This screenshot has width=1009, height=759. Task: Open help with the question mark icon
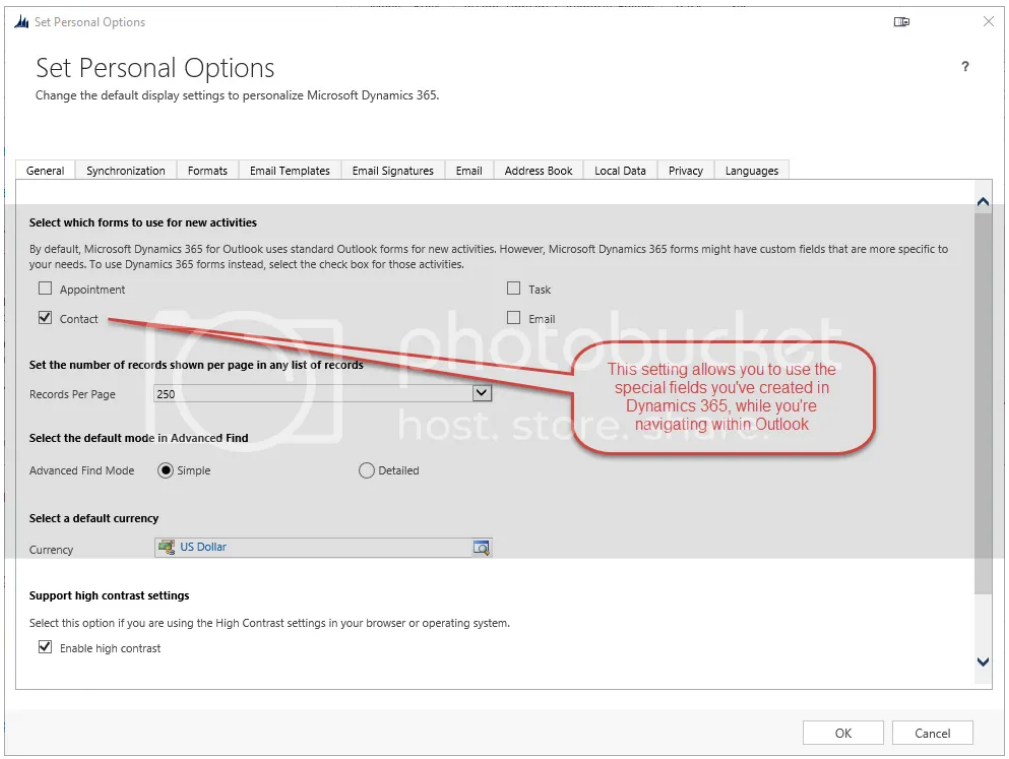tap(965, 66)
